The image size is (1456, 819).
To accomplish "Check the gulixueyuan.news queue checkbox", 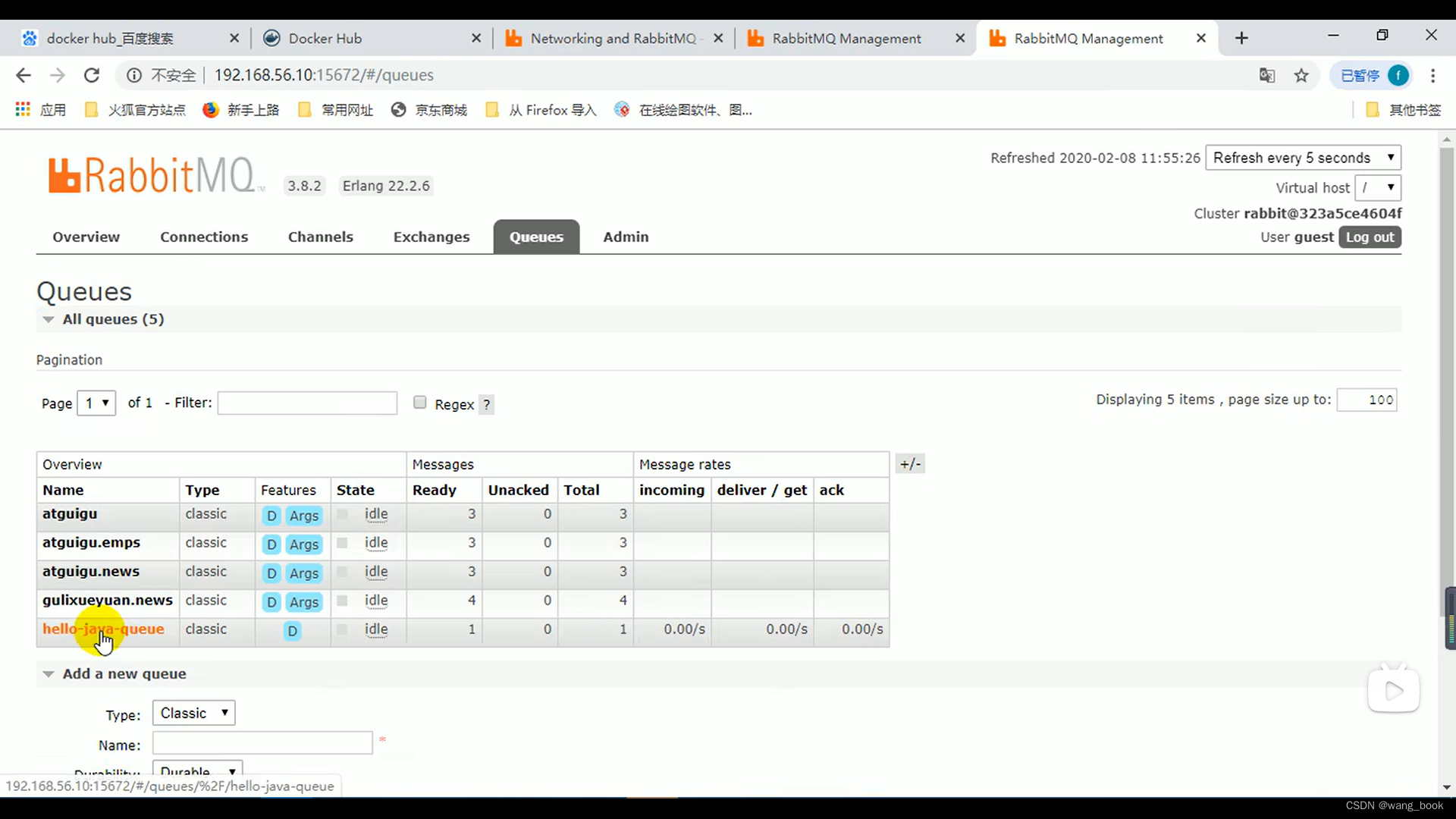I will [x=342, y=600].
